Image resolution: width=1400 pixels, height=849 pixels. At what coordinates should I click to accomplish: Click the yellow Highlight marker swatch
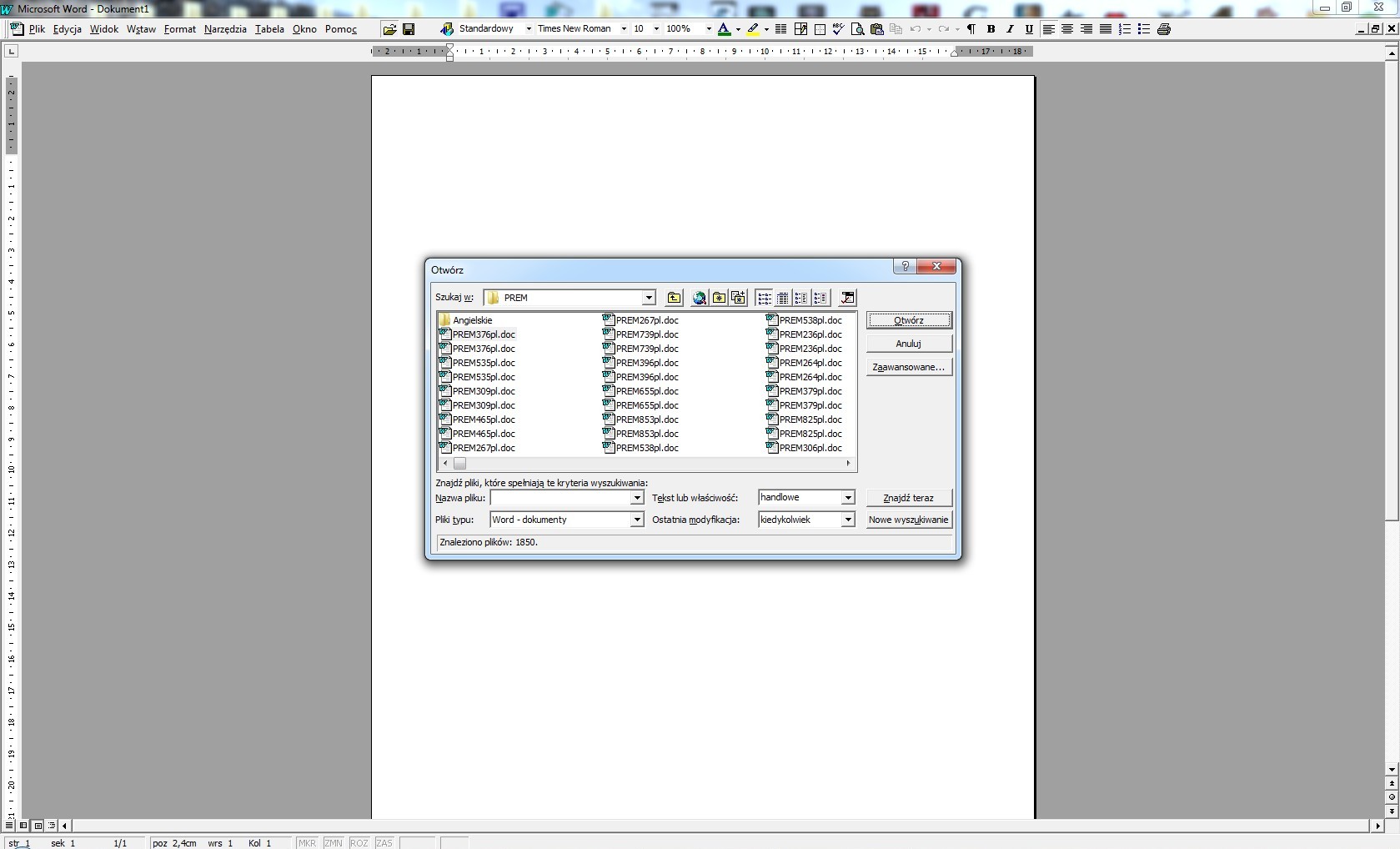pyautogui.click(x=753, y=29)
